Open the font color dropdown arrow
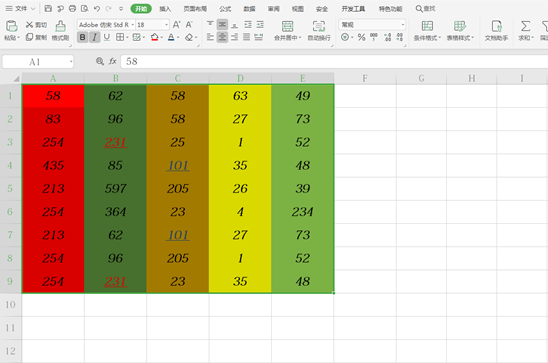This screenshot has width=548, height=363. coord(178,37)
